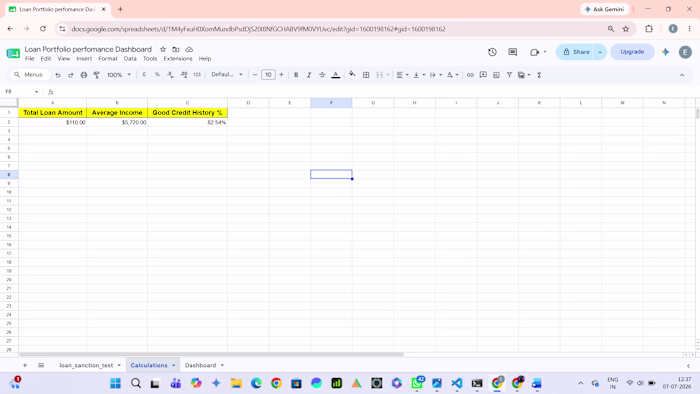Open the File menu
This screenshot has height=394, width=700.
[x=29, y=58]
